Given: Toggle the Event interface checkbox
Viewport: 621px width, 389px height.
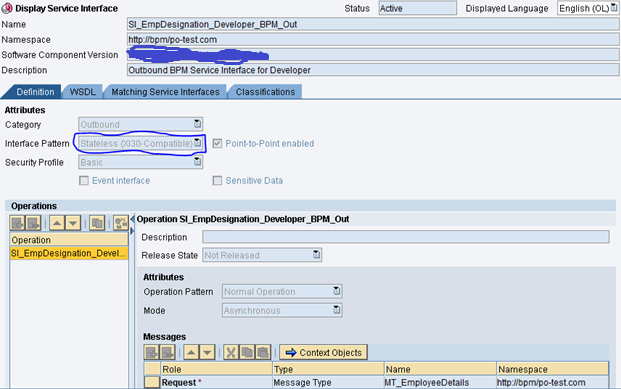Looking at the screenshot, I should pyautogui.click(x=84, y=181).
